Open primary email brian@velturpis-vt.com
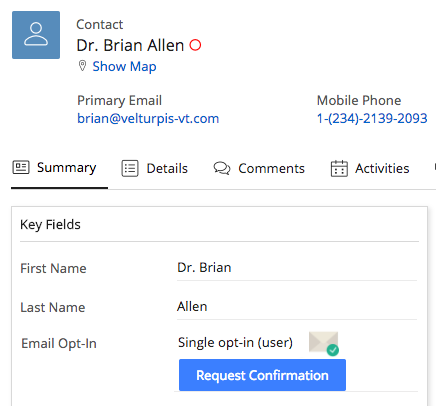436x406 pixels. pyautogui.click(x=148, y=118)
